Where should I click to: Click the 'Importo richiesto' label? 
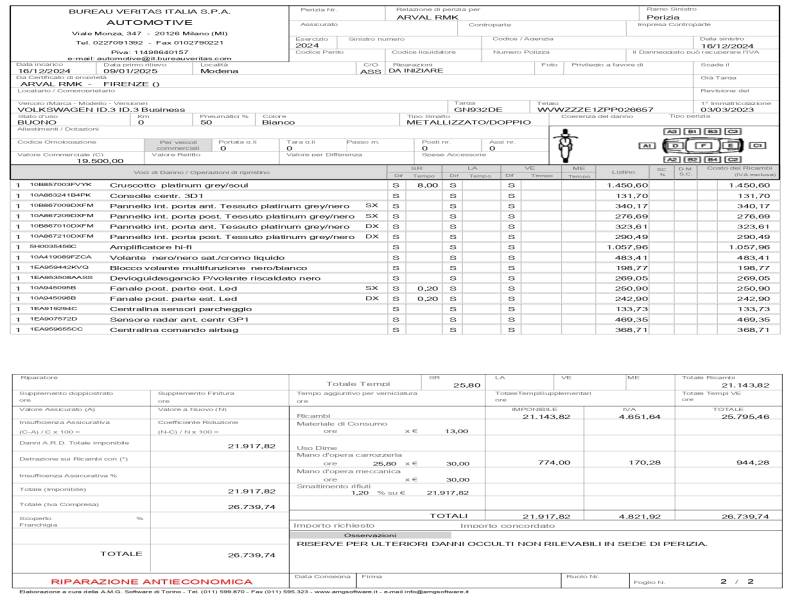(x=334, y=526)
